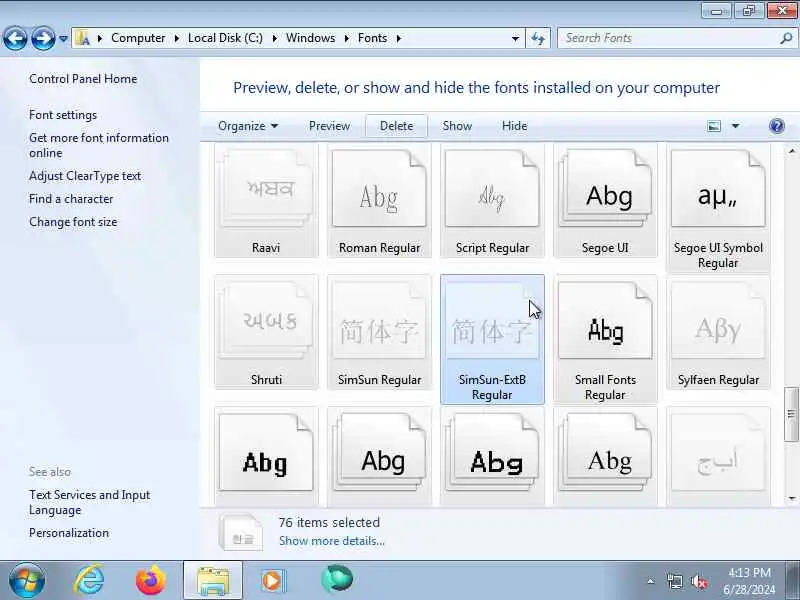Go forward with the Forward arrow button
Image resolution: width=800 pixels, height=600 pixels.
point(43,38)
